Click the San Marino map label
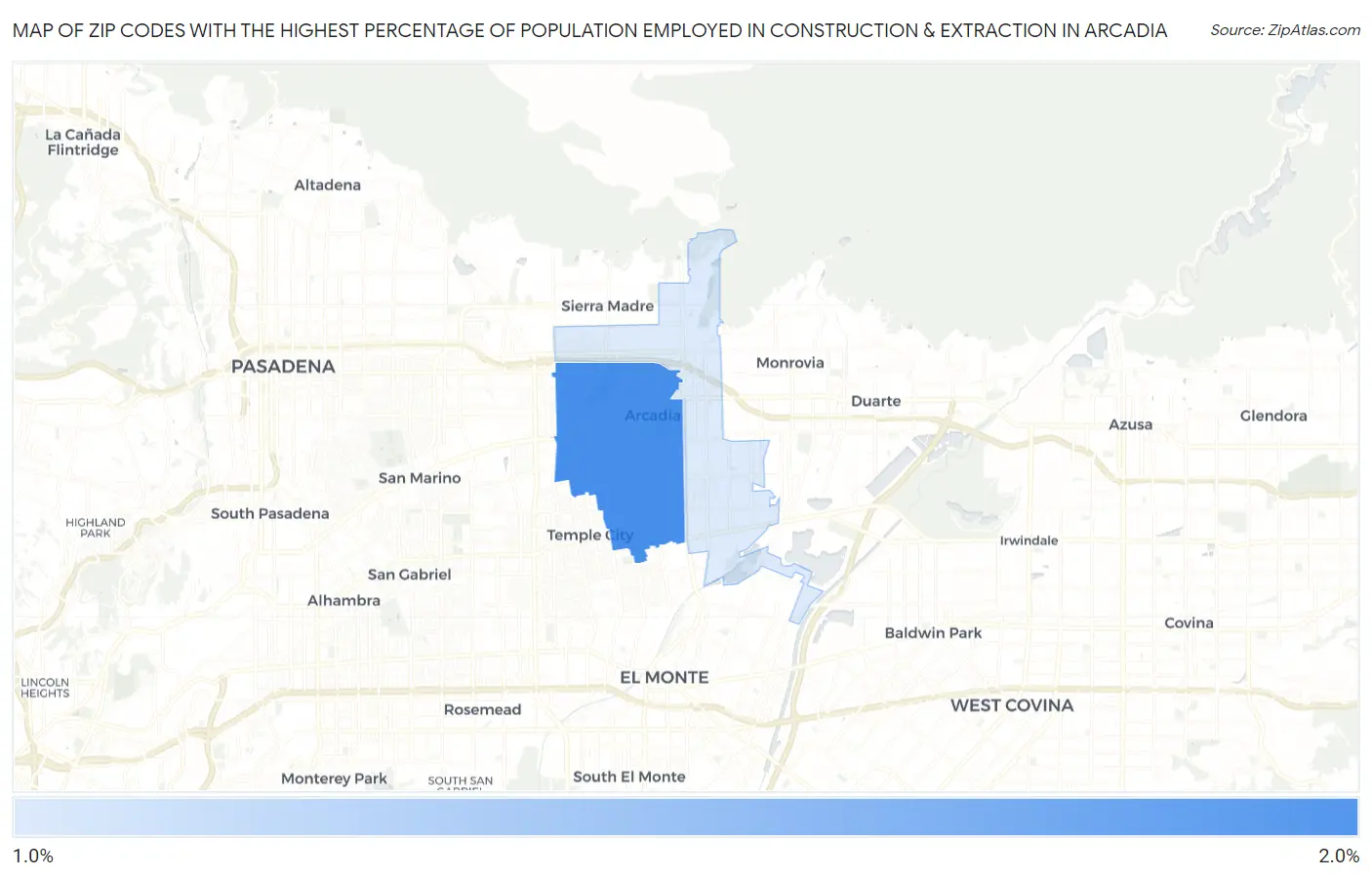This screenshot has height=877, width=1372. tap(420, 478)
